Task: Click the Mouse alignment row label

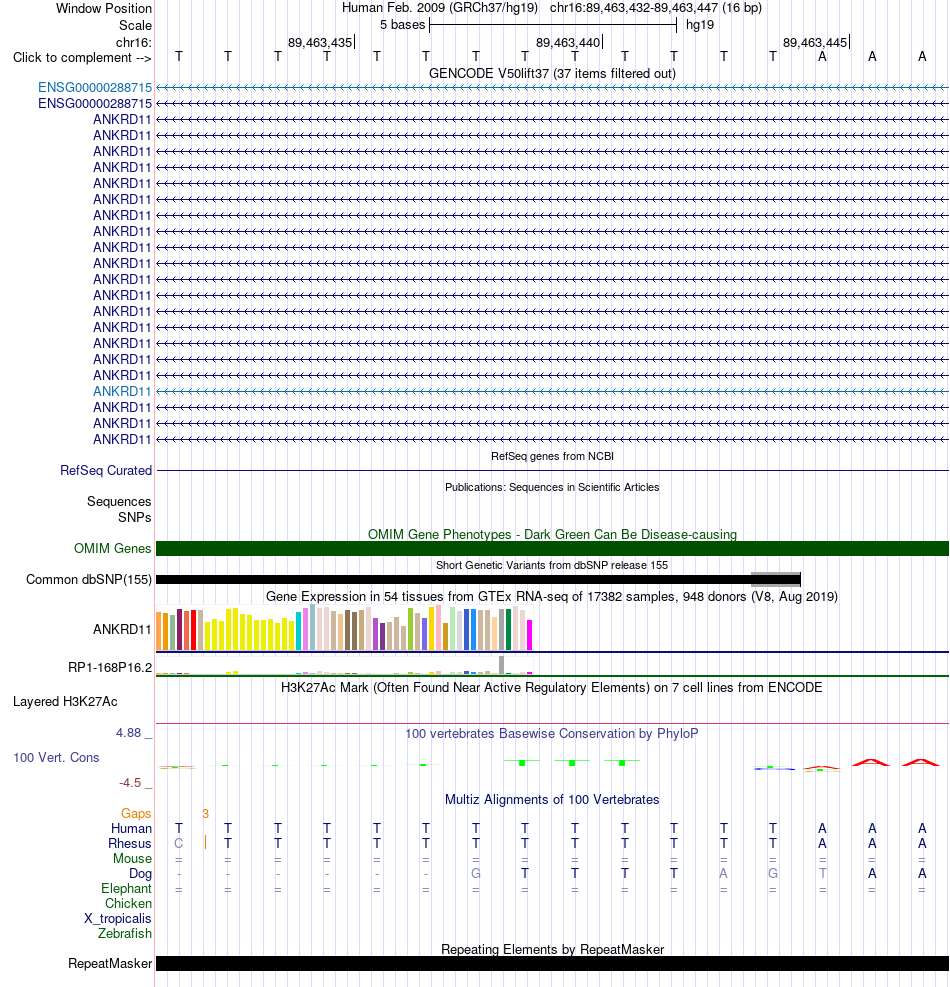Action: 132,859
